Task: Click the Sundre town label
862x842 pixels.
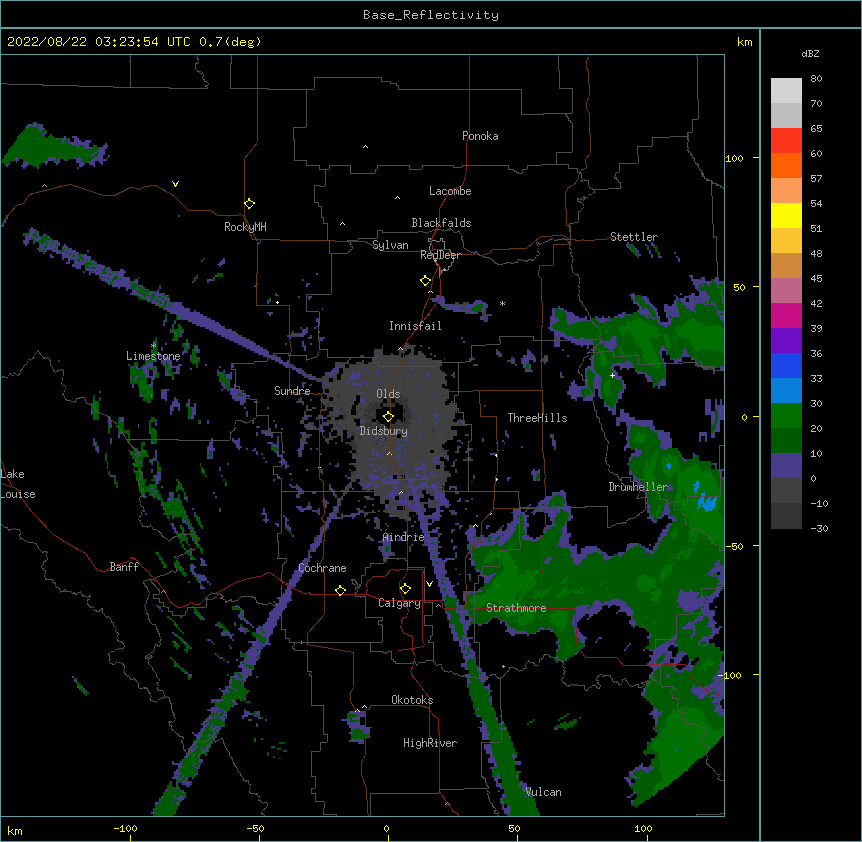Action: [x=292, y=391]
